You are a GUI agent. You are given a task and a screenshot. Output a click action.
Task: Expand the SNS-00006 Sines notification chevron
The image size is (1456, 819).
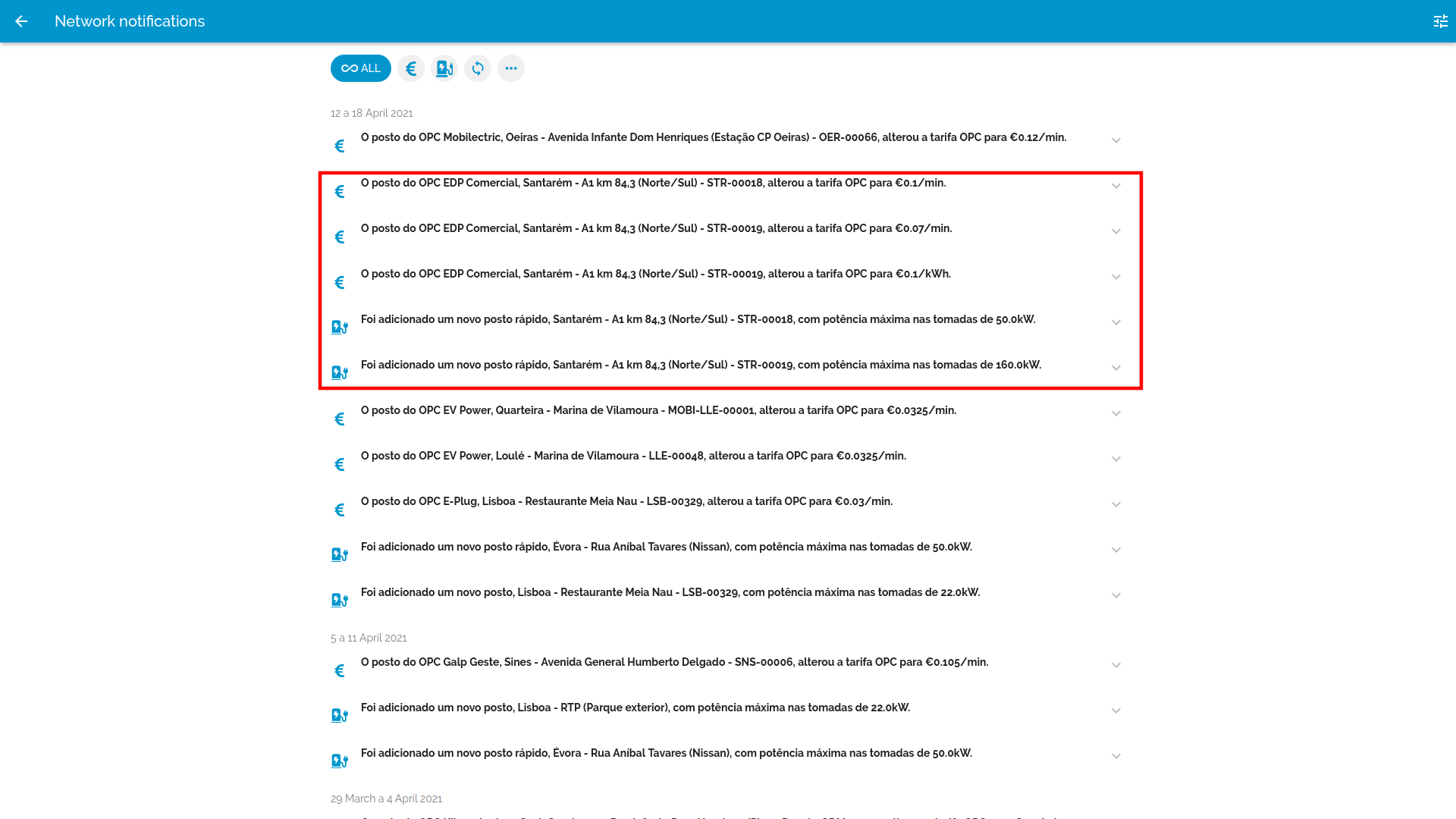(1116, 665)
